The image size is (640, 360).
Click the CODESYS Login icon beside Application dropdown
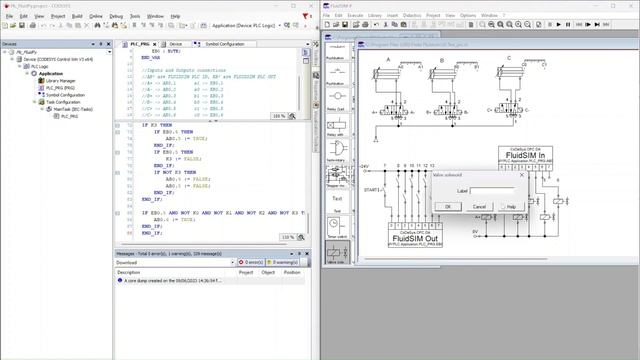[x=287, y=26]
